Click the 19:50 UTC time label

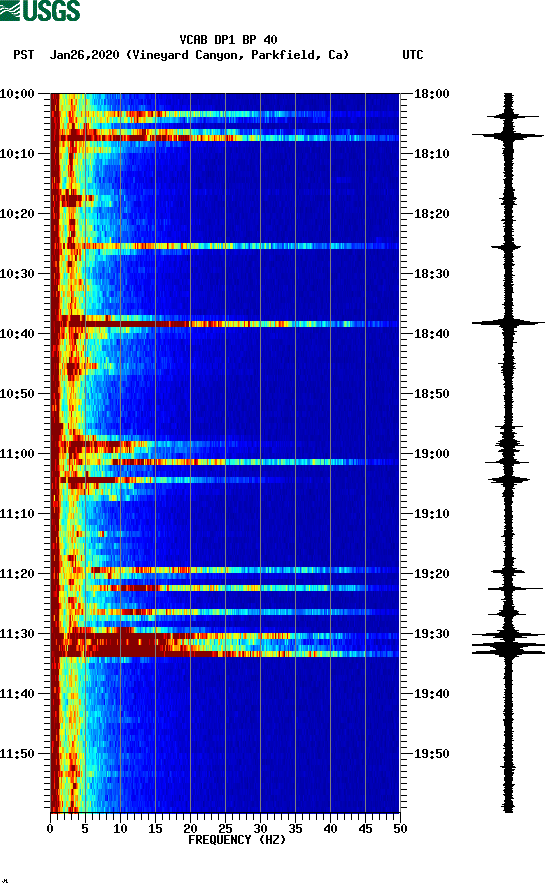431,754
